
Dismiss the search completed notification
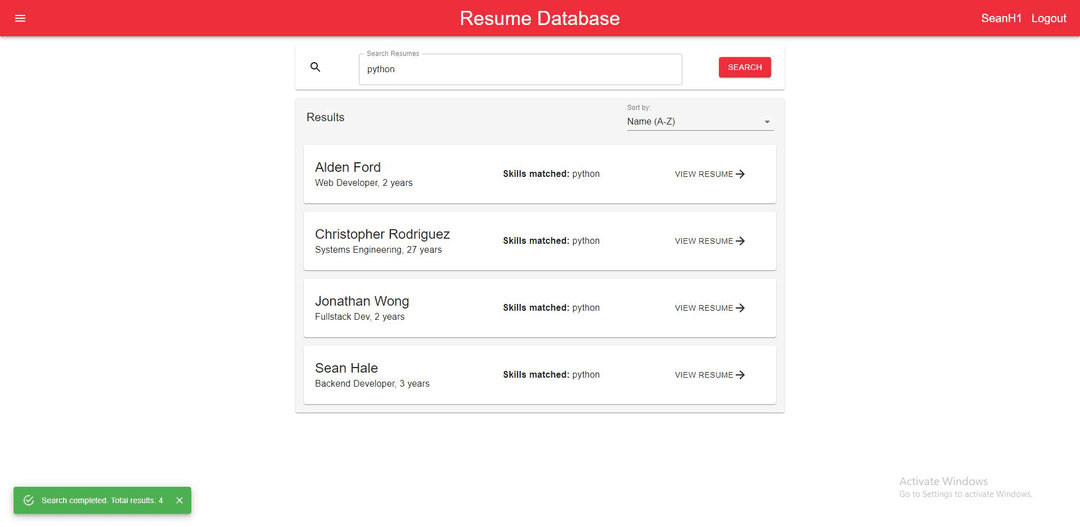179,500
